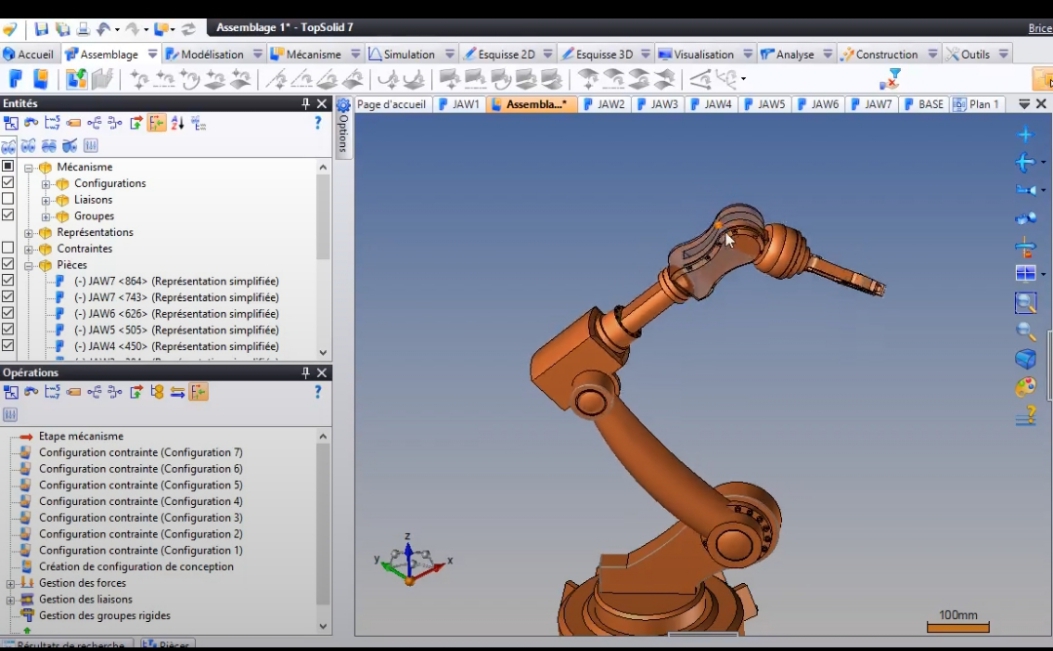Click the help question mark in Opérations panel
Image resolution: width=1053 pixels, height=651 pixels.
pyautogui.click(x=318, y=392)
